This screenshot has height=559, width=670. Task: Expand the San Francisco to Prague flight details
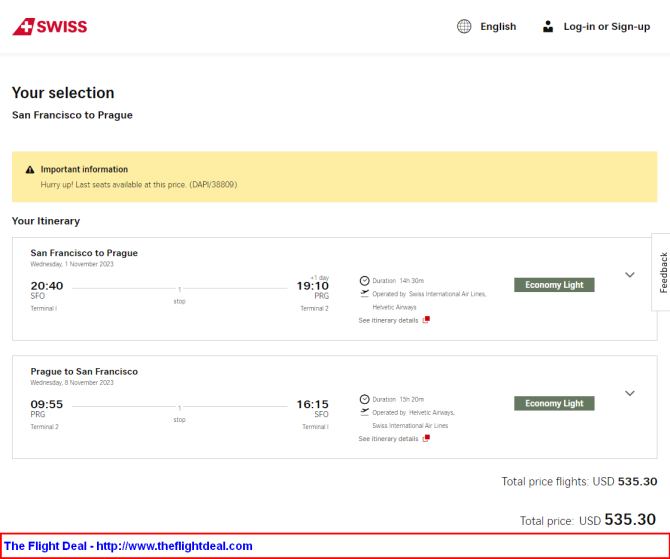tap(629, 275)
